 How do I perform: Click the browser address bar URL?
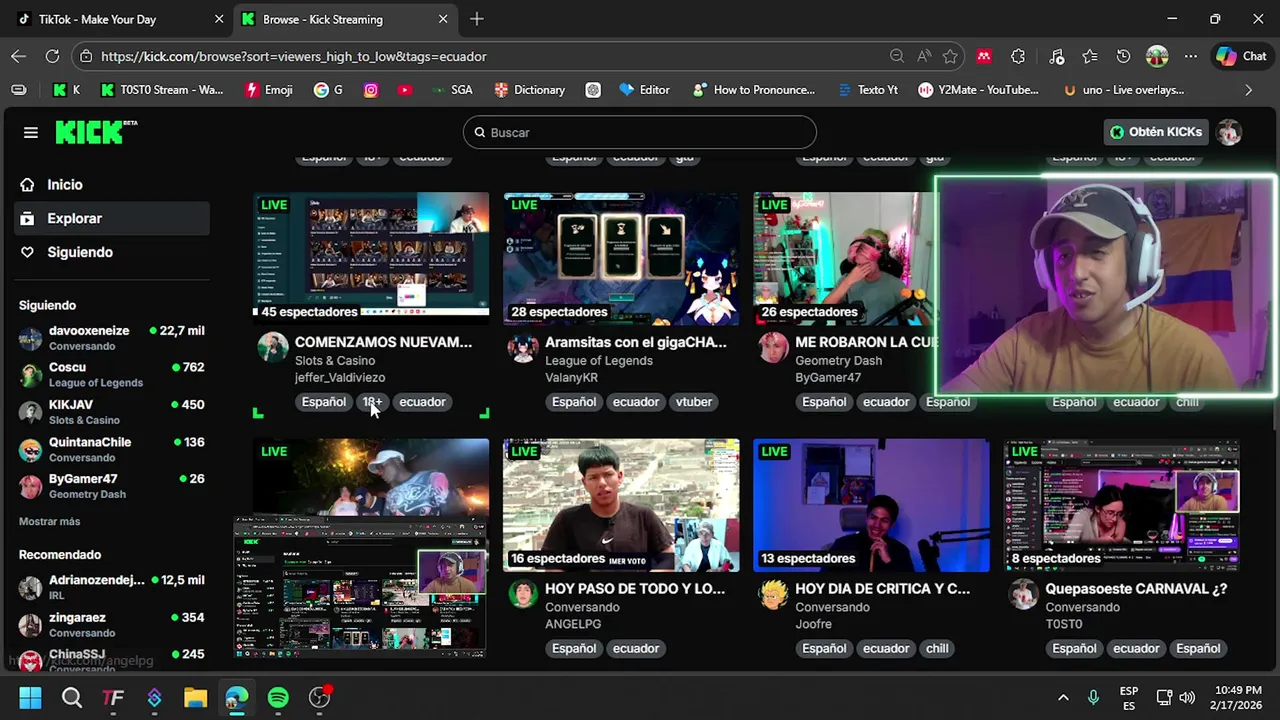click(293, 57)
